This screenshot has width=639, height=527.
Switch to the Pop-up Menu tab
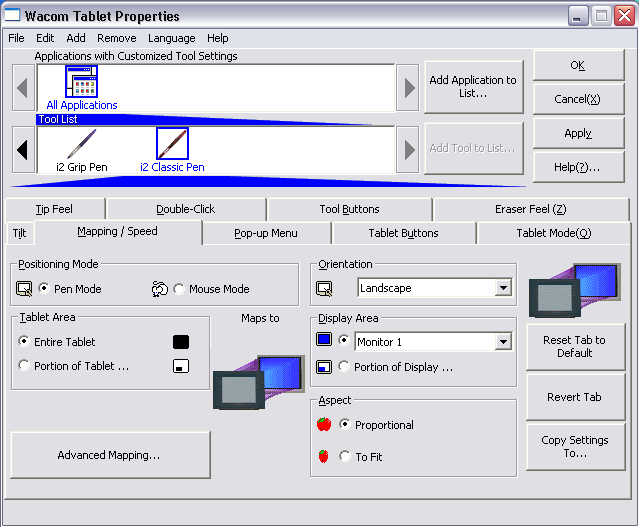pos(266,233)
